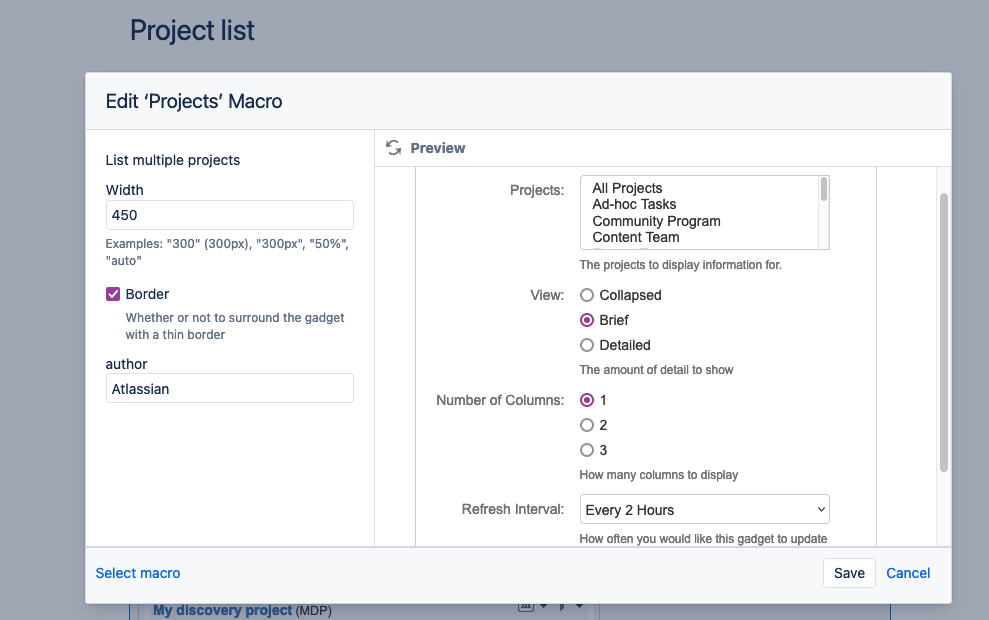Pick 3 columns radio button

click(587, 450)
